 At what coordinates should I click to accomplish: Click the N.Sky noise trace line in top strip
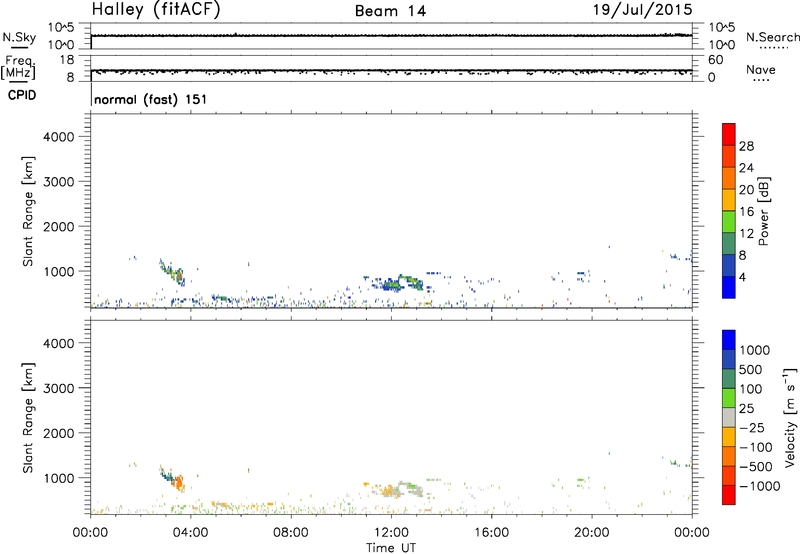tap(391, 36)
